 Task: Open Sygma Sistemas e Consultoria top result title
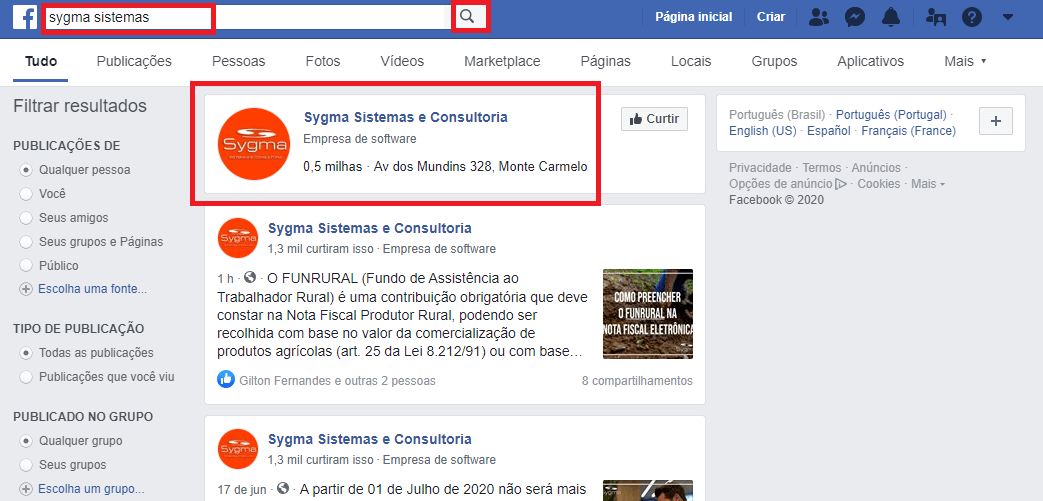coord(406,118)
